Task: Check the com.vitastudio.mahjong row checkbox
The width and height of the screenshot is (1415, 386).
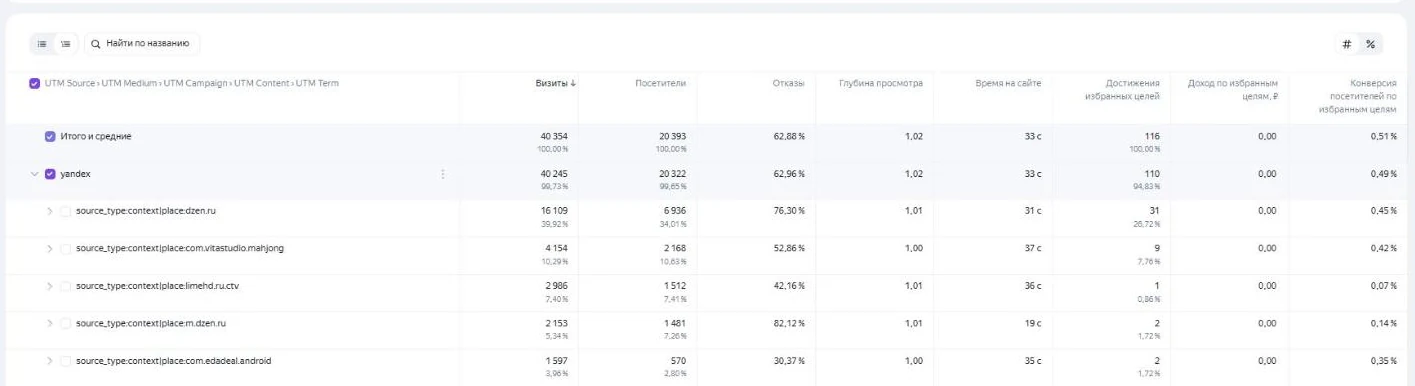Action: [66, 248]
